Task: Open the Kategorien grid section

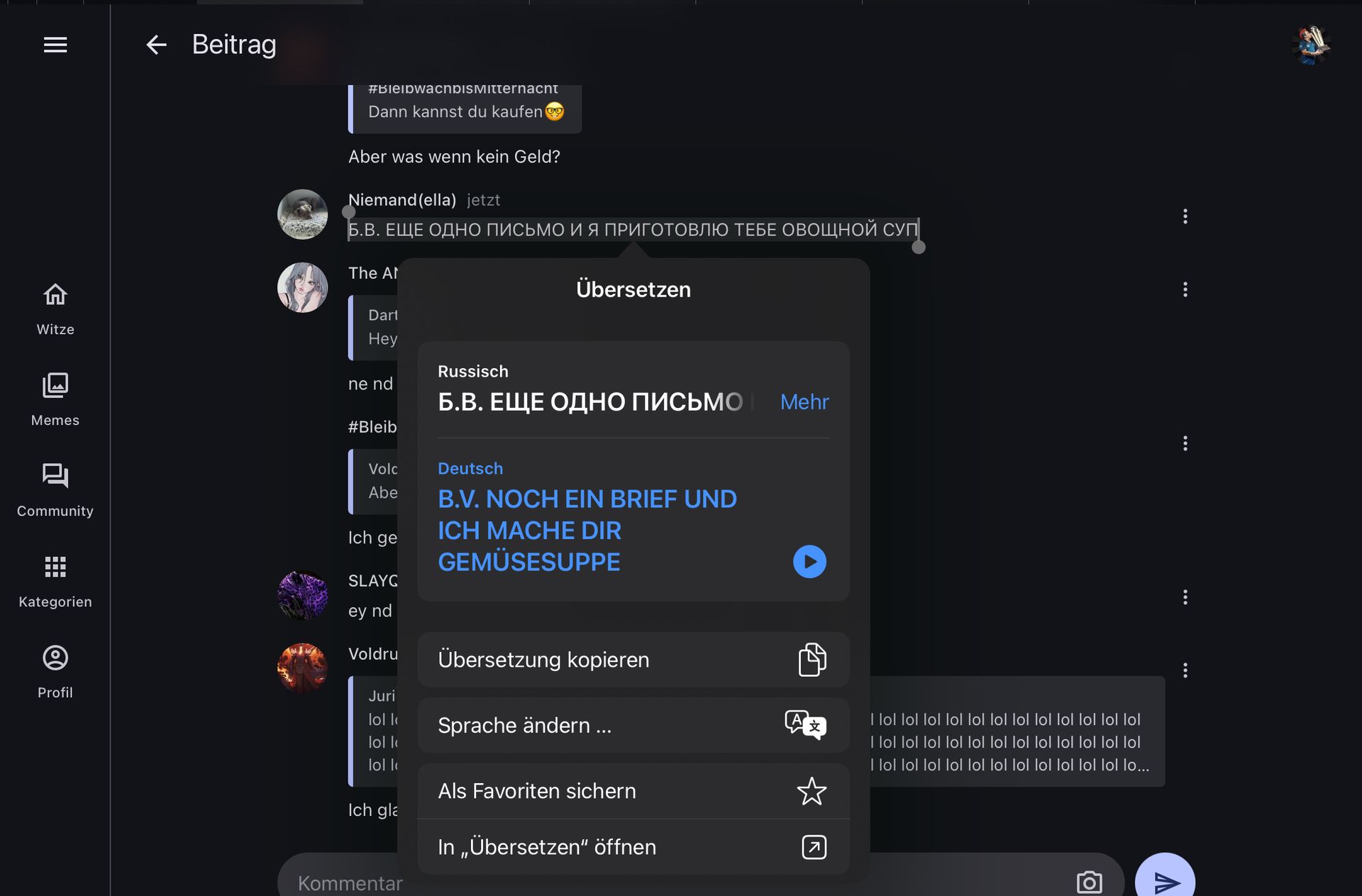Action: pyautogui.click(x=55, y=582)
